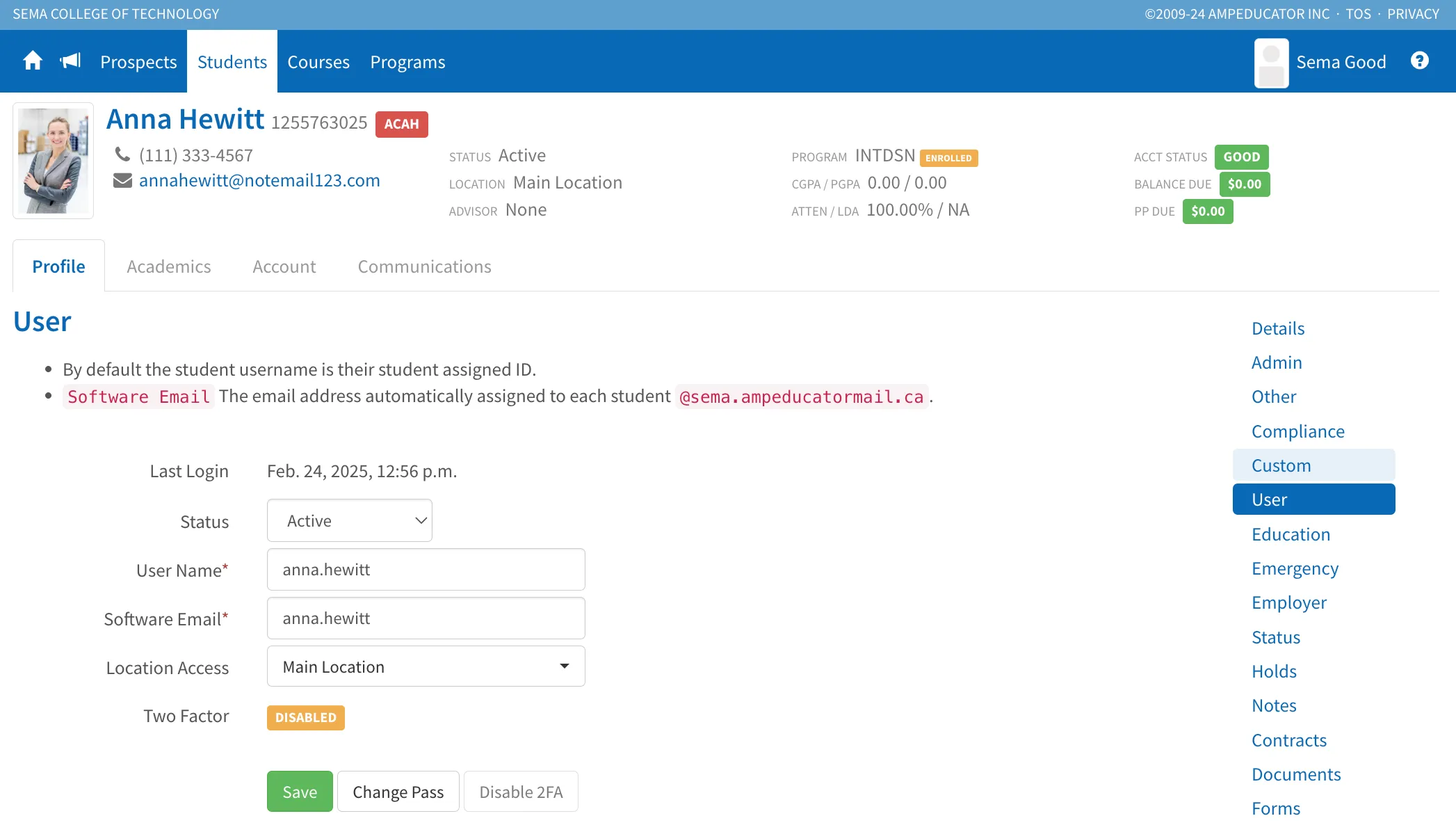The height and width of the screenshot is (832, 1456).
Task: Save the user settings
Action: (x=300, y=792)
